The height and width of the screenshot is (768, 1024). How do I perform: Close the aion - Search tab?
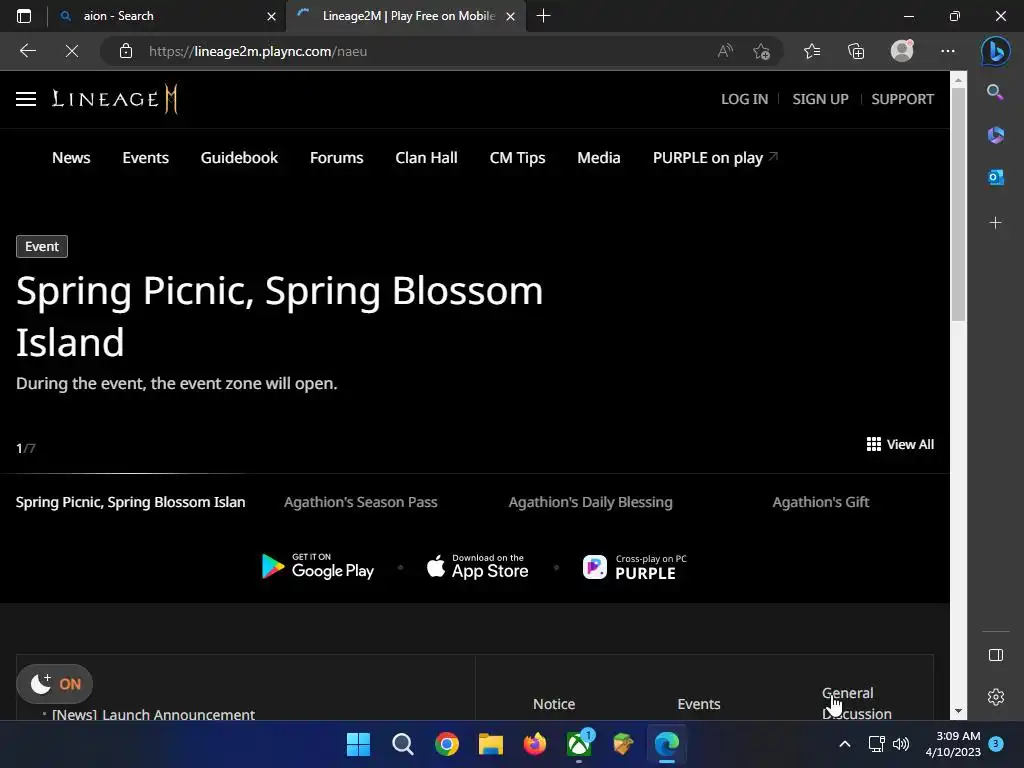[x=271, y=16]
